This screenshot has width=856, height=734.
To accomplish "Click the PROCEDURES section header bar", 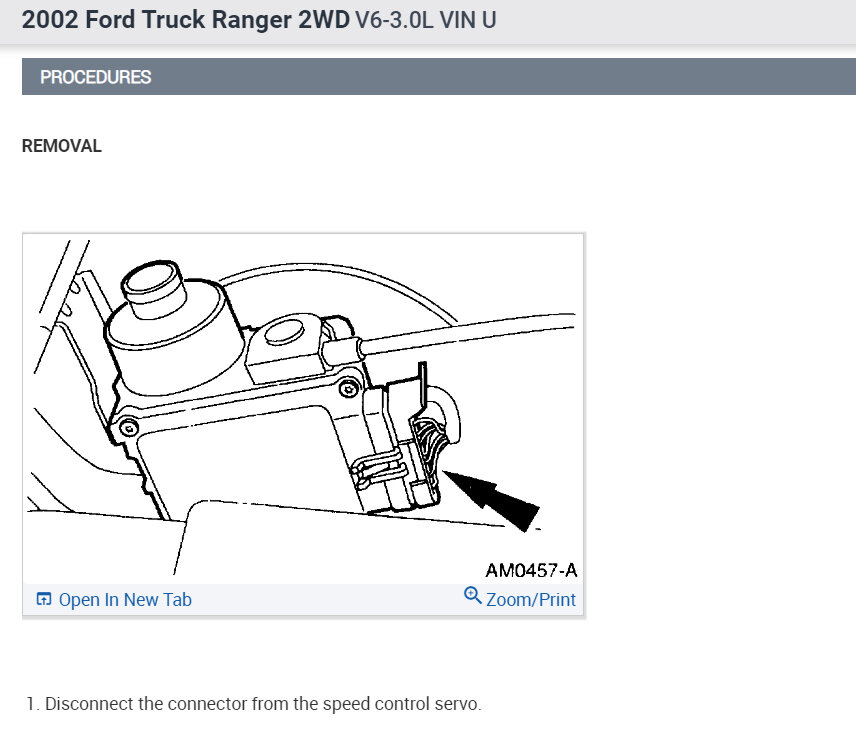I will [x=439, y=76].
